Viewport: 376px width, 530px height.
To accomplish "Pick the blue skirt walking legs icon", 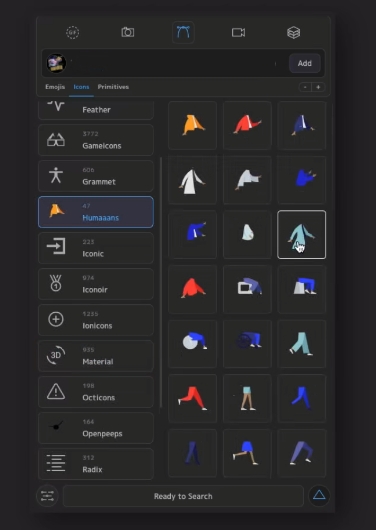I will pyautogui.click(x=247, y=453).
